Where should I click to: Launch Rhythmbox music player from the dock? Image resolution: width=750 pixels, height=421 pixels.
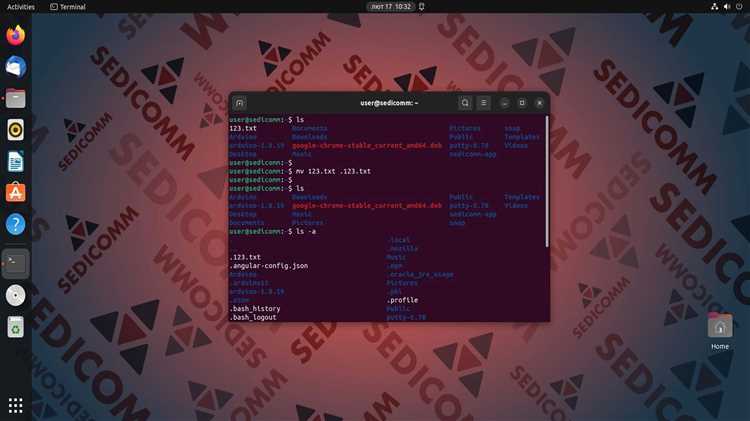[x=15, y=130]
